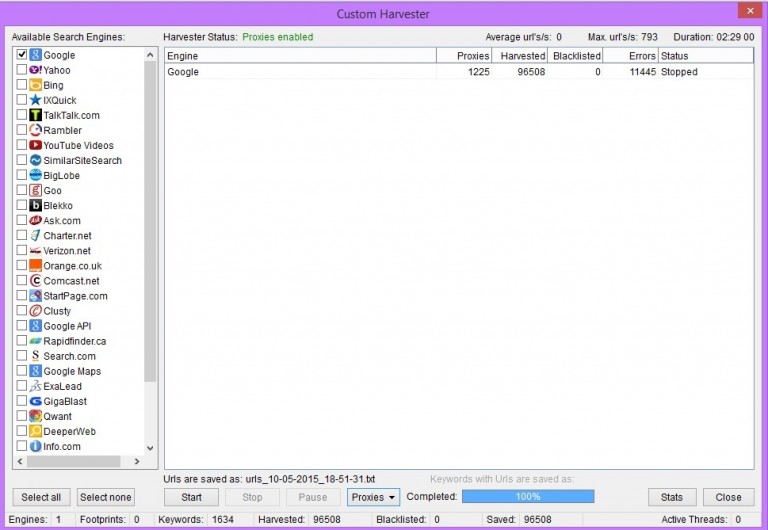This screenshot has height=530, width=768.
Task: Click the YouTube Videos engine icon
Action: click(35, 145)
